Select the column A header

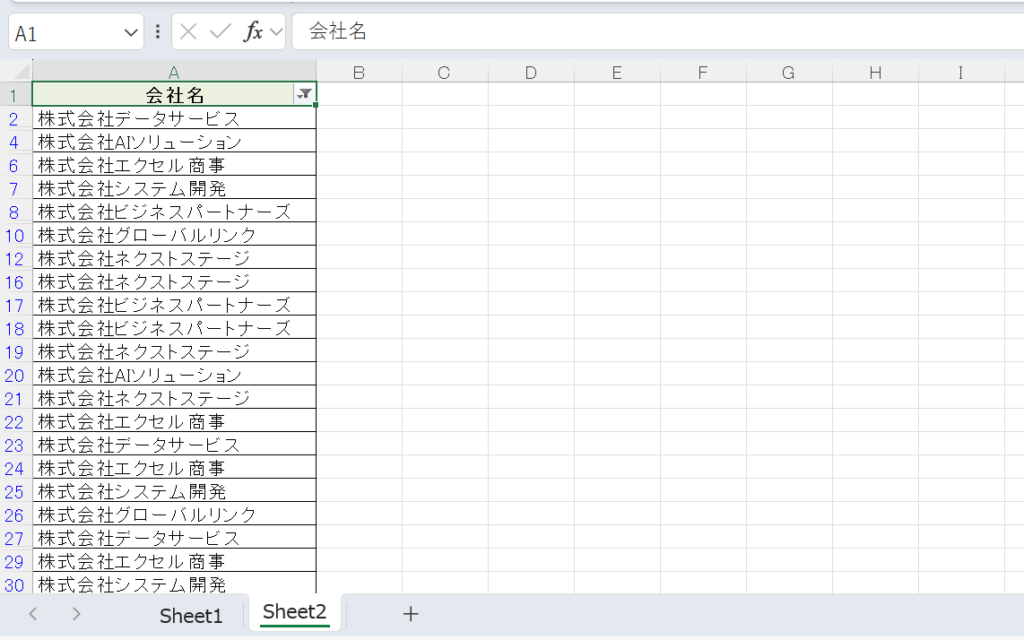tap(174, 72)
